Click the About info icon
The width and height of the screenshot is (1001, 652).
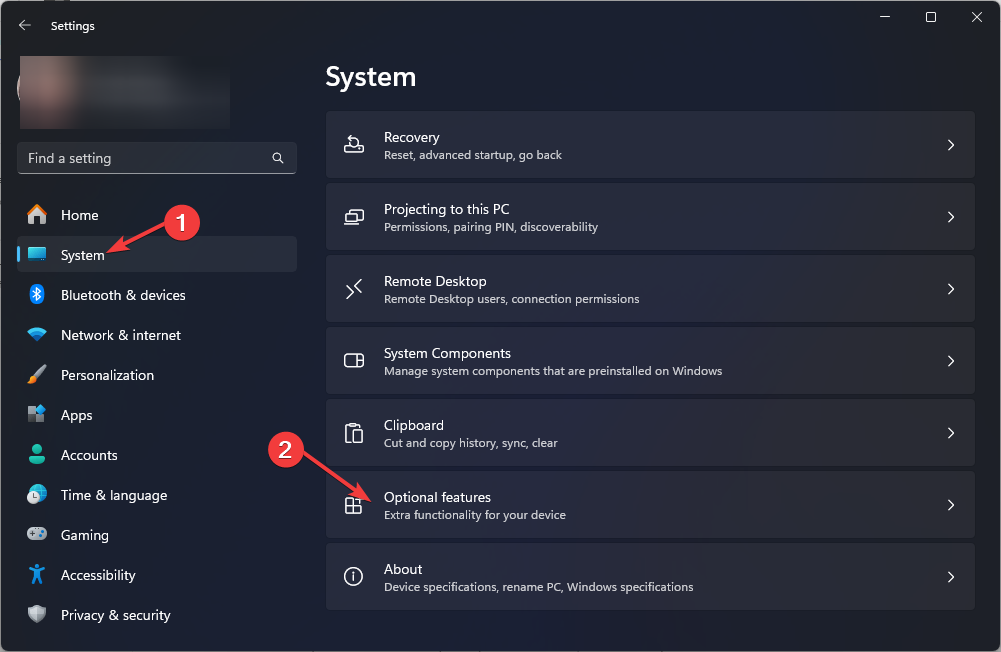click(x=354, y=577)
